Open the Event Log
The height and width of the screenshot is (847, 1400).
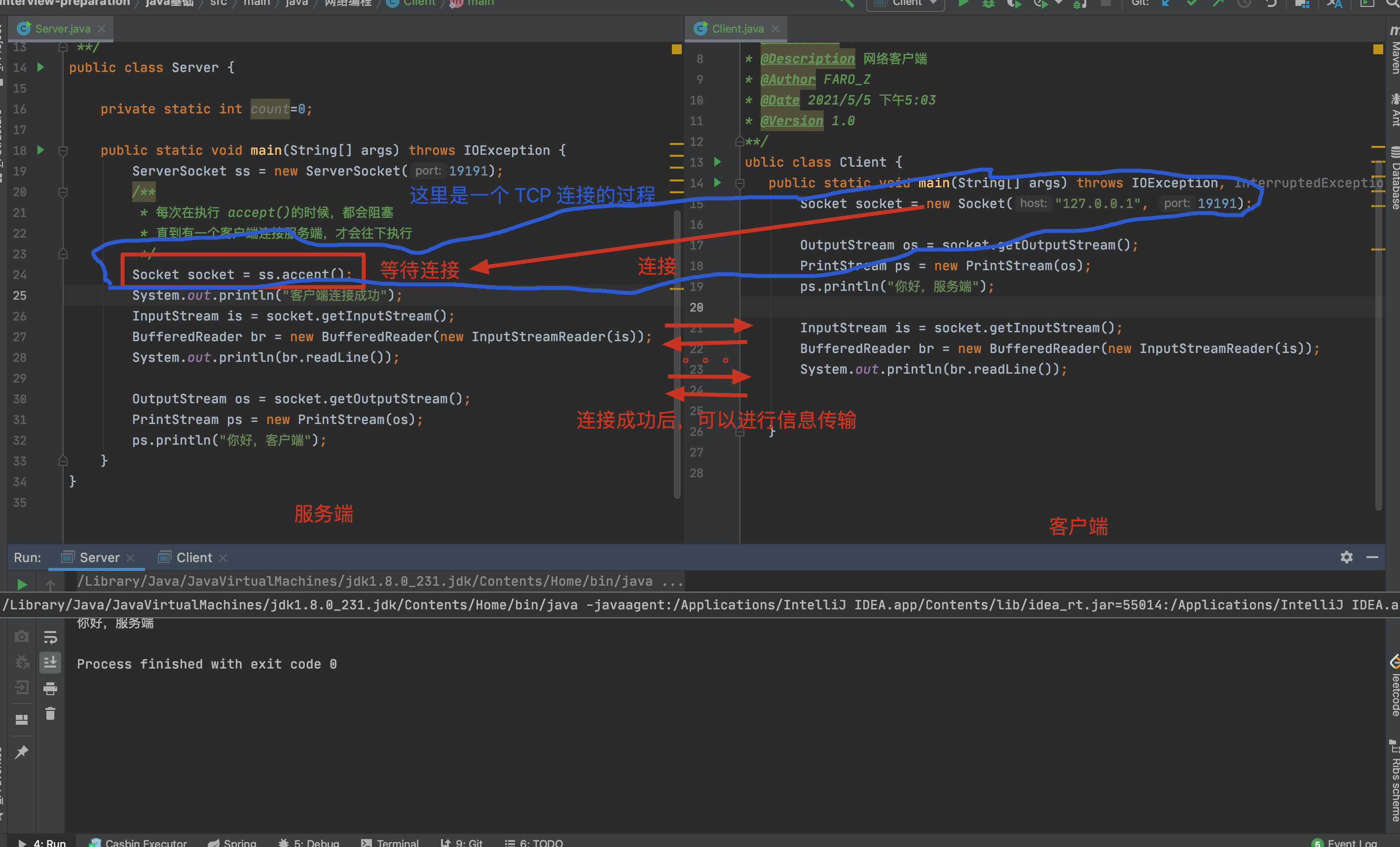coord(1344,843)
